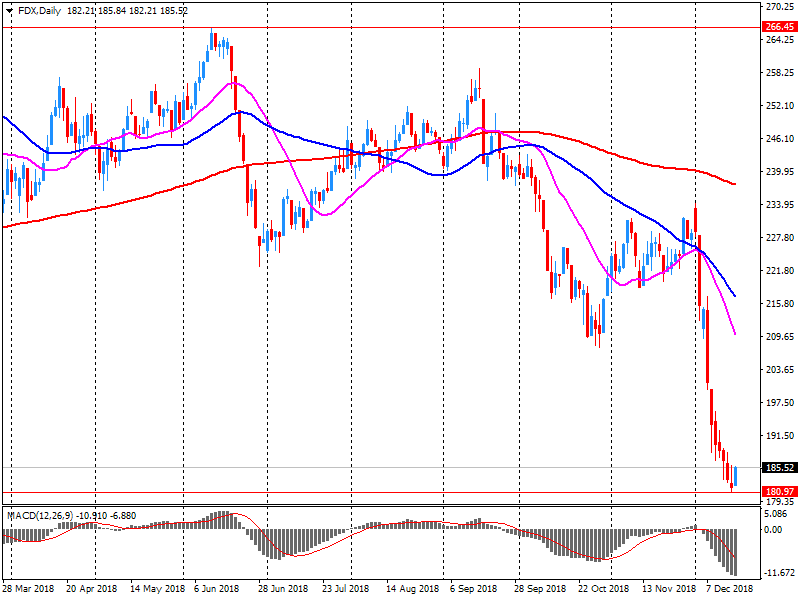Click the 23 Jul 2018 date label
Screen dimensions: 800x600
[345, 589]
